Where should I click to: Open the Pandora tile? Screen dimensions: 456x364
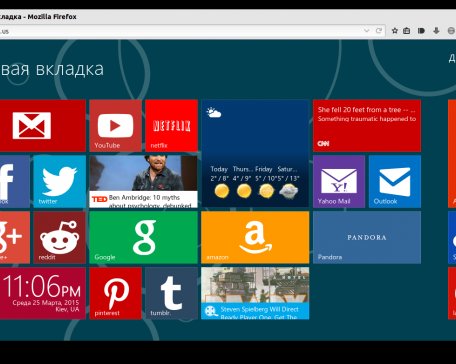367,237
